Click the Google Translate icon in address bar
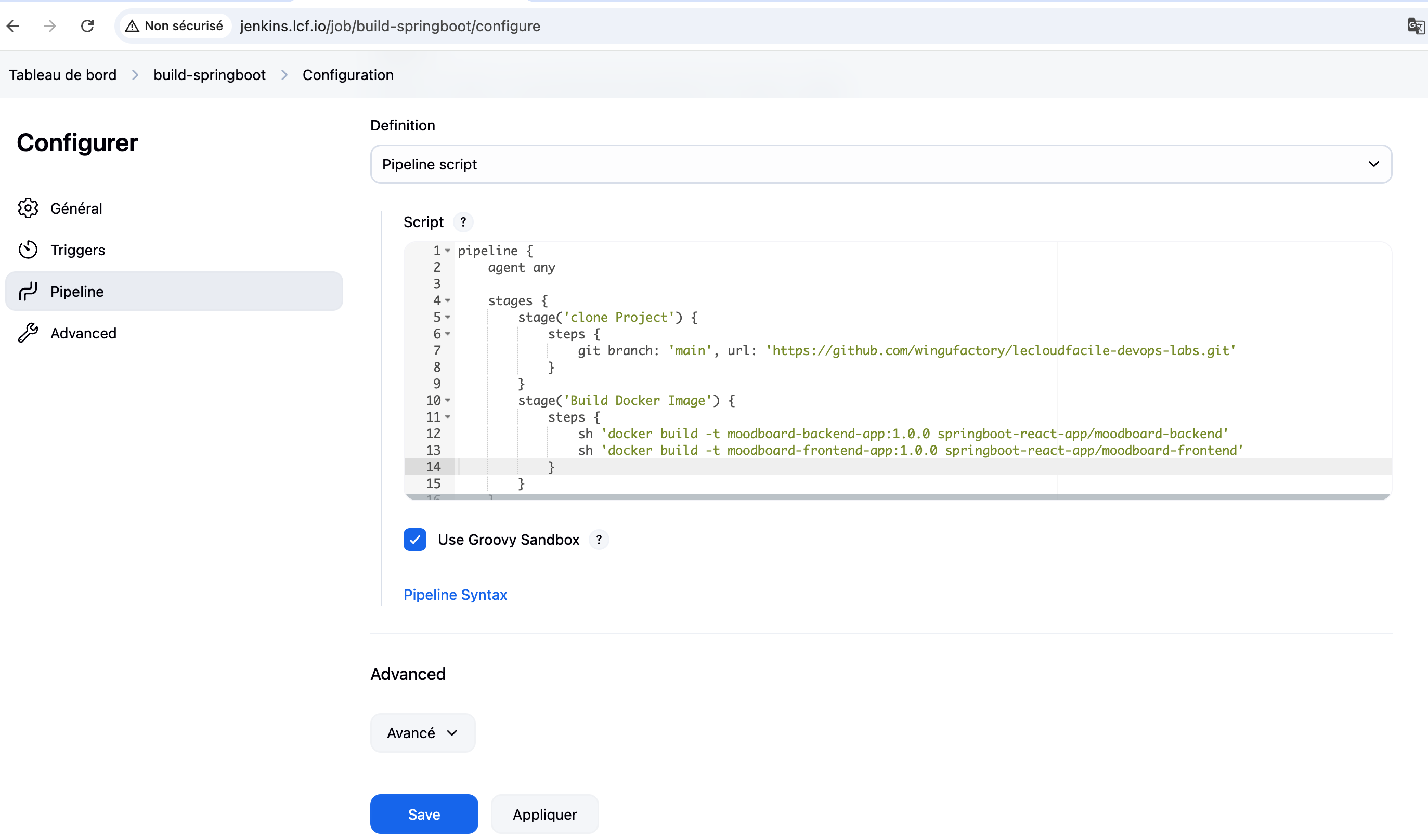Screen dimensions: 1428x840 tap(1415, 26)
